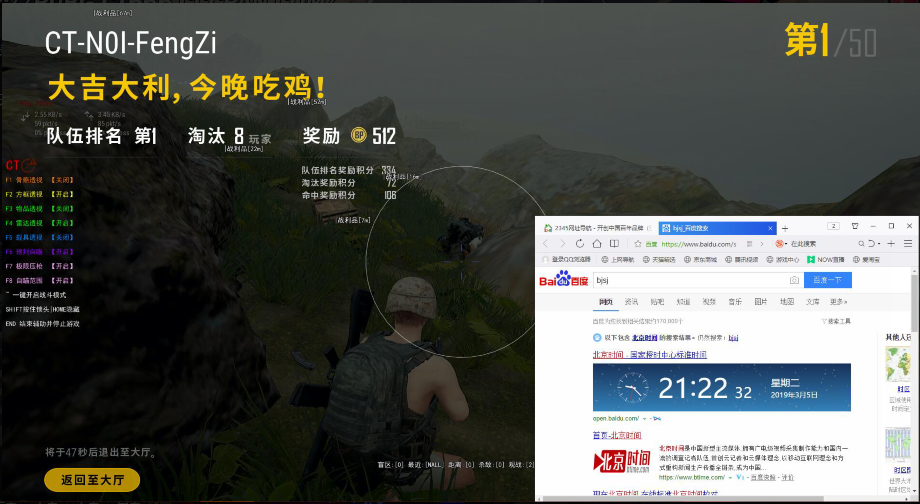Image resolution: width=920 pixels, height=504 pixels.
Task: Click the tab counter showing 2
Action: 833,226
